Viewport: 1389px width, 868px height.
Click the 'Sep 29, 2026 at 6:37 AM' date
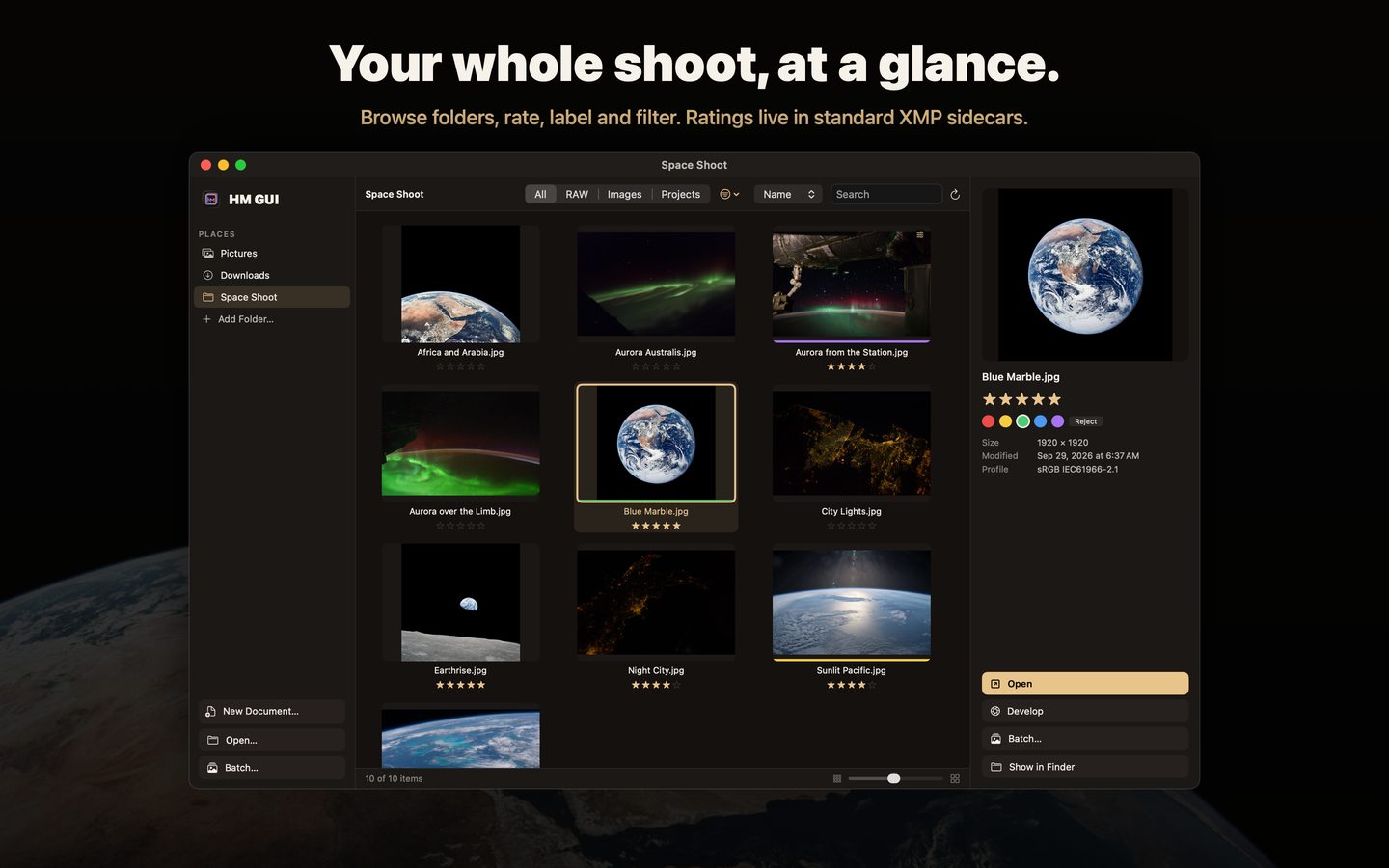pos(1088,455)
